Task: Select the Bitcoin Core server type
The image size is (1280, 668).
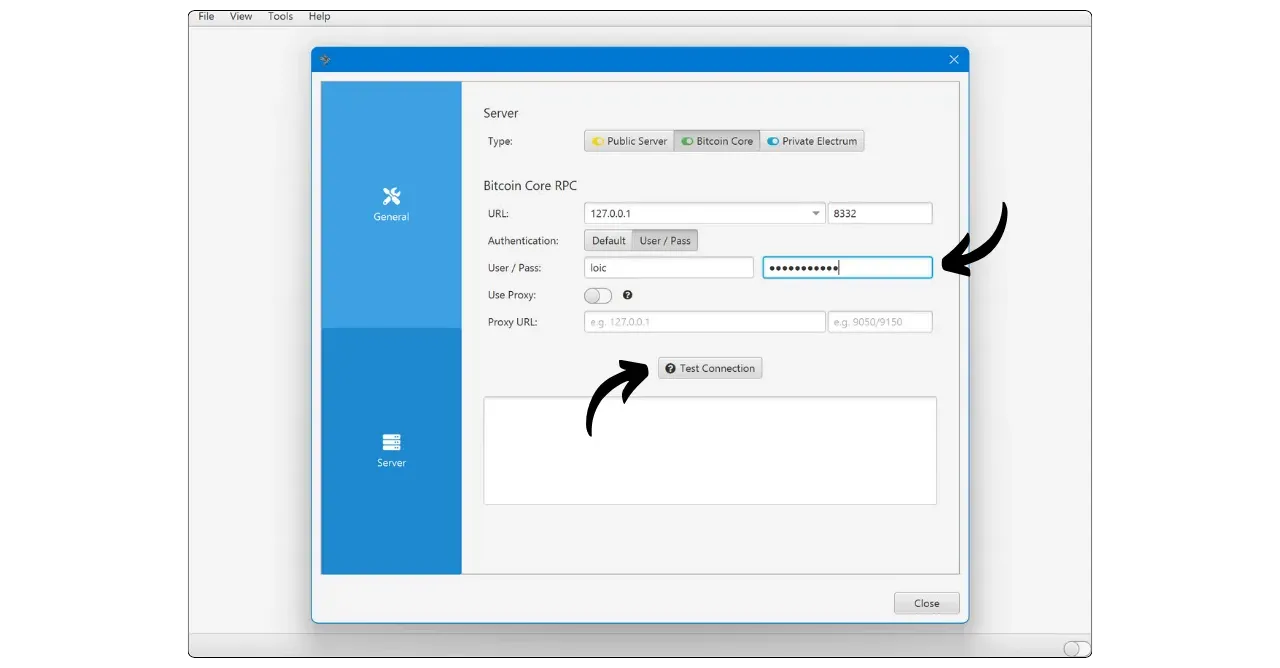Action: click(717, 141)
